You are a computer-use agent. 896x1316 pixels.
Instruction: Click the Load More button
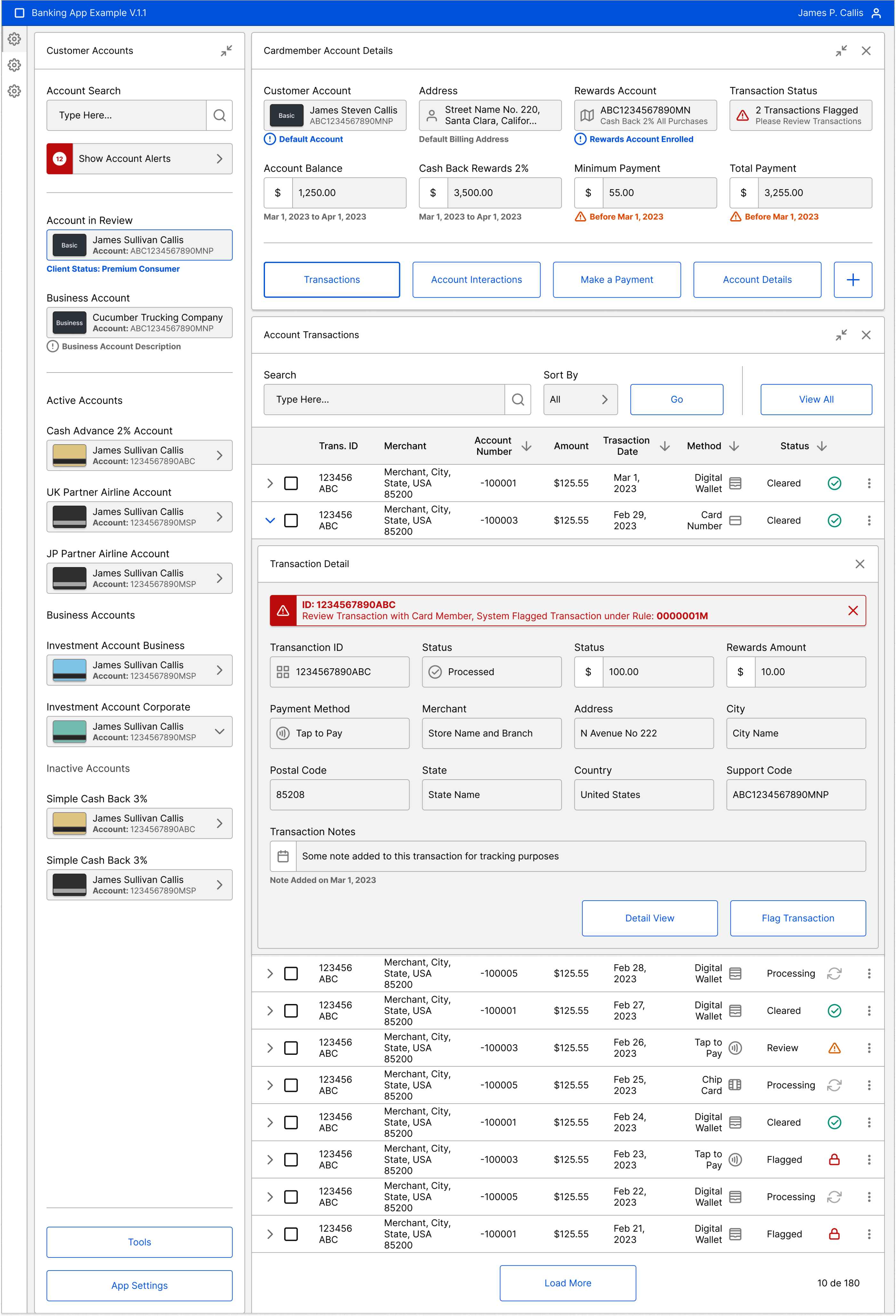pyautogui.click(x=567, y=1284)
